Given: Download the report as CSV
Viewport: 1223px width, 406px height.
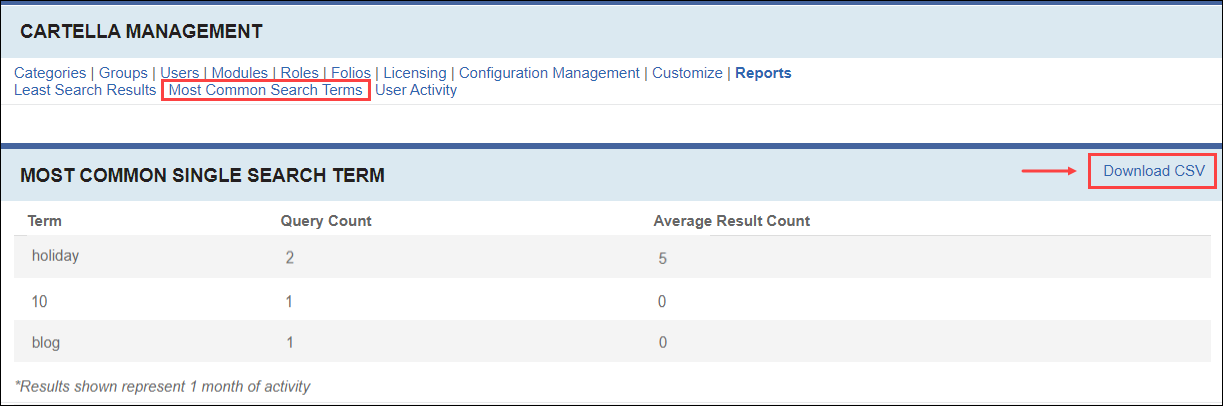Looking at the screenshot, I should pos(1154,171).
